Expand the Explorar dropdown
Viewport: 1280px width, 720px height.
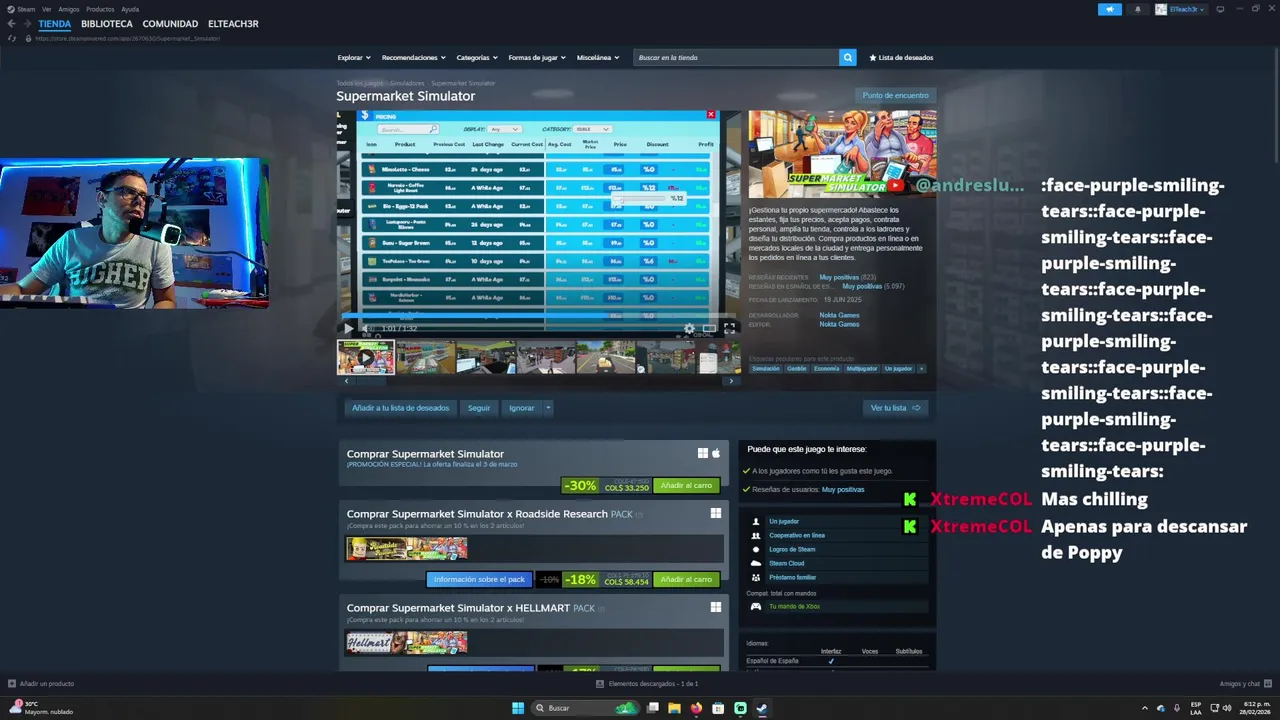354,57
